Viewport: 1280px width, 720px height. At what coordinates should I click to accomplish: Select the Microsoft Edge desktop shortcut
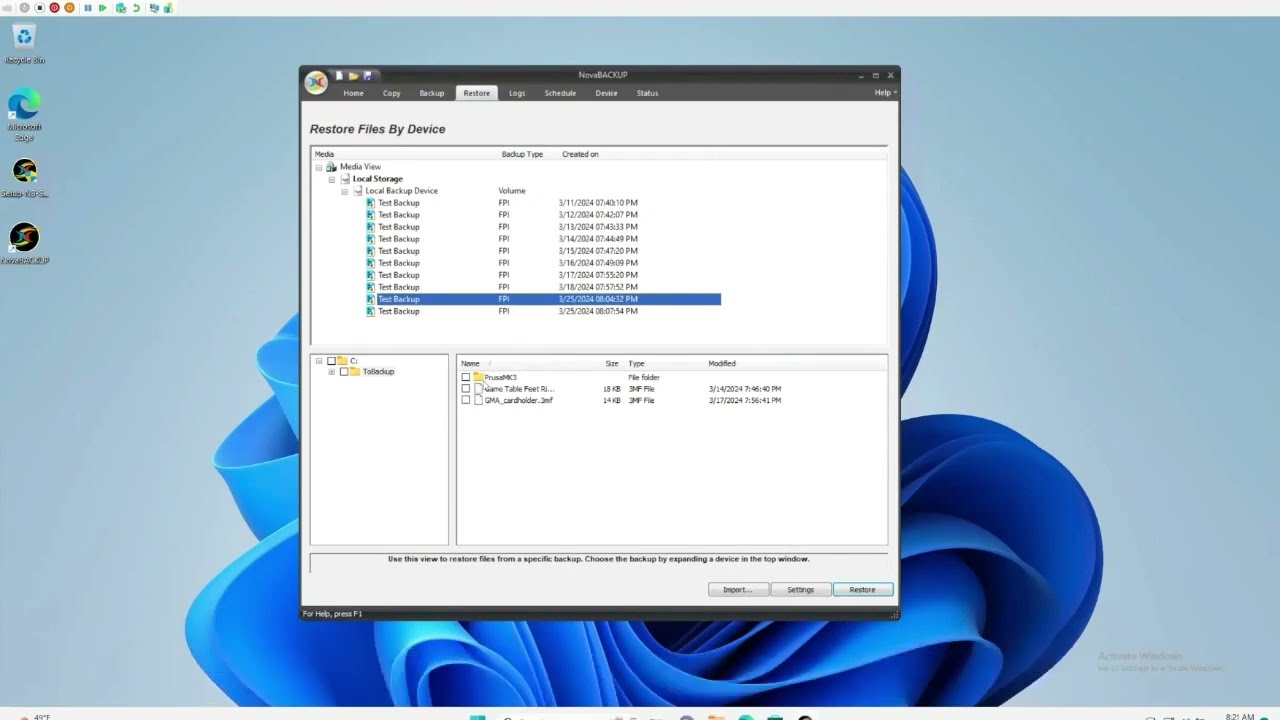pyautogui.click(x=24, y=115)
